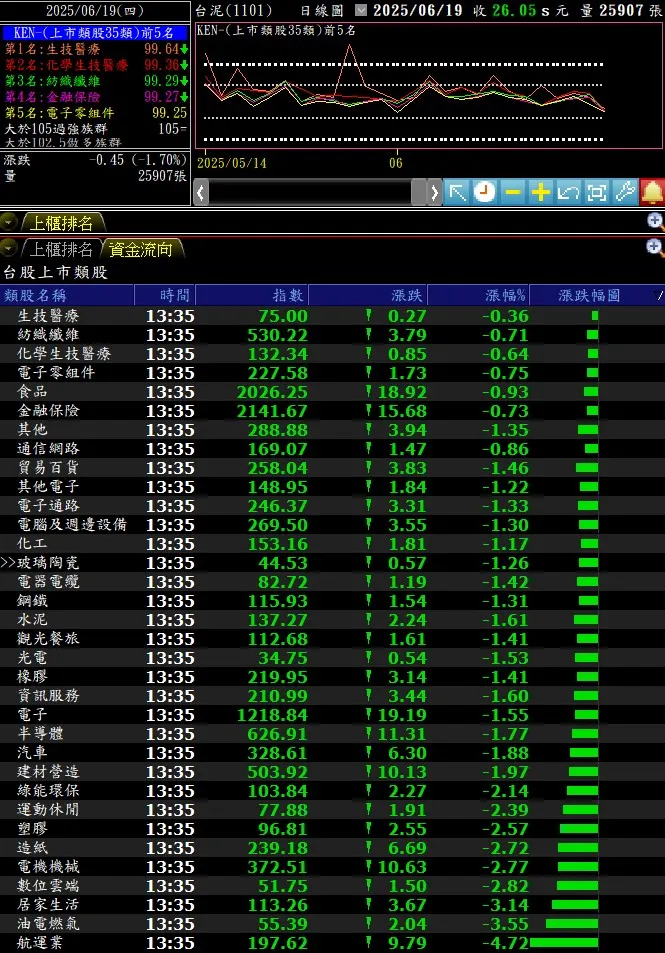Click index value 1218.84 in 電子 row

[272, 715]
